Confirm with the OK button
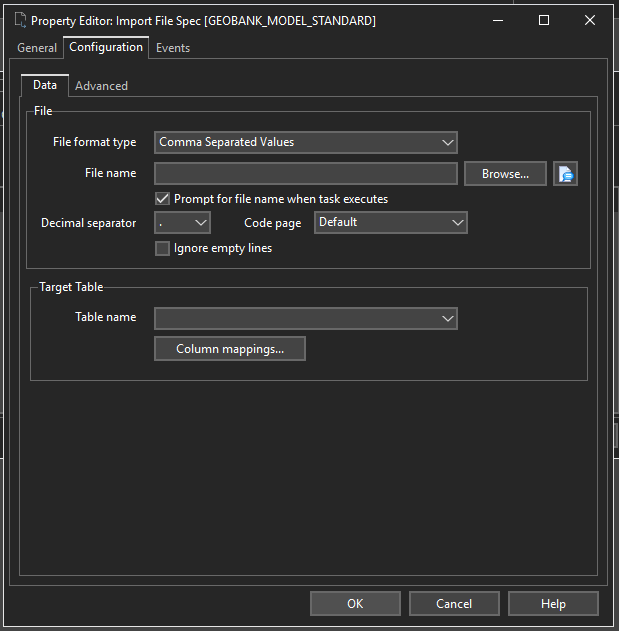619x631 pixels. (x=355, y=603)
